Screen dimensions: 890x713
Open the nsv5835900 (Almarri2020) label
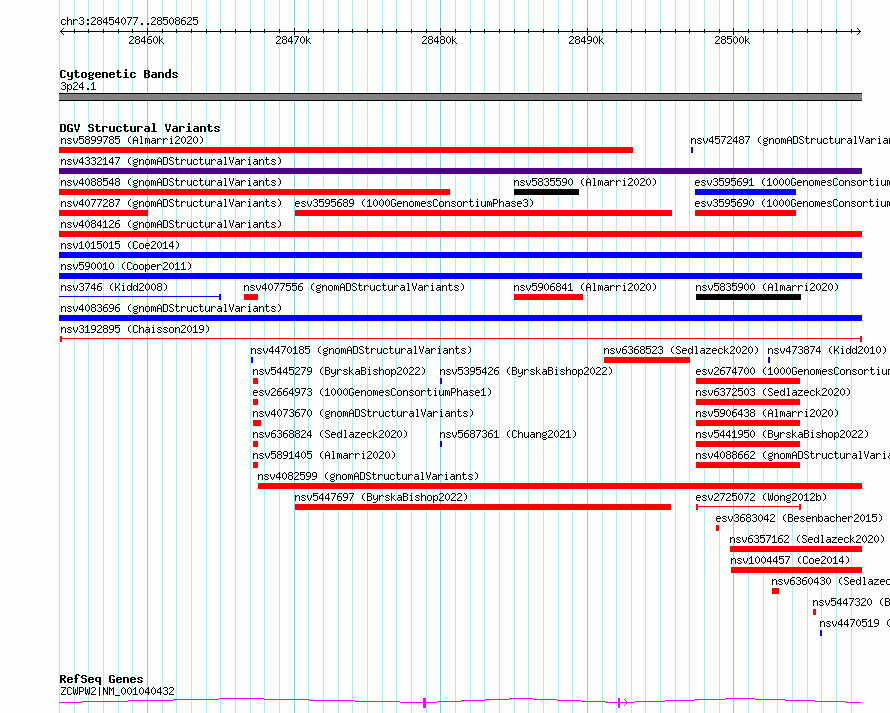coord(767,287)
